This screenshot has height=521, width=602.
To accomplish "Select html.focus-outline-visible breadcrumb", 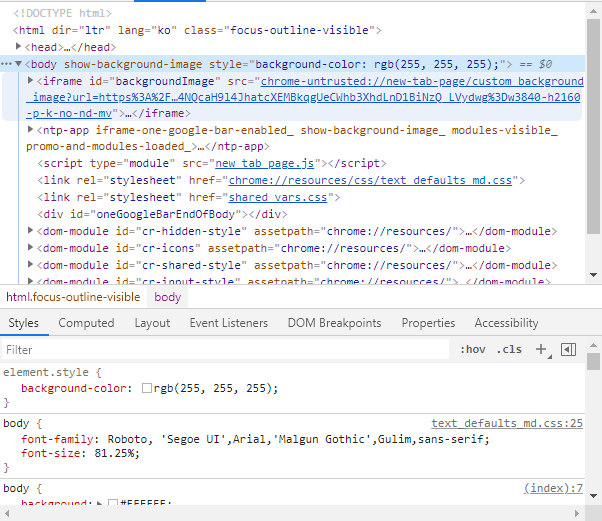I will click(73, 297).
